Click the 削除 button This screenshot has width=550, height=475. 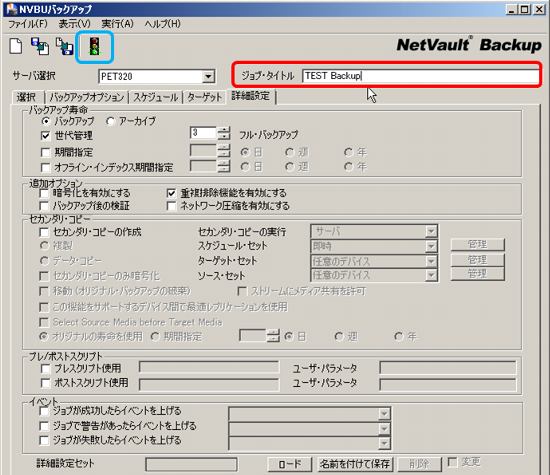point(420,464)
